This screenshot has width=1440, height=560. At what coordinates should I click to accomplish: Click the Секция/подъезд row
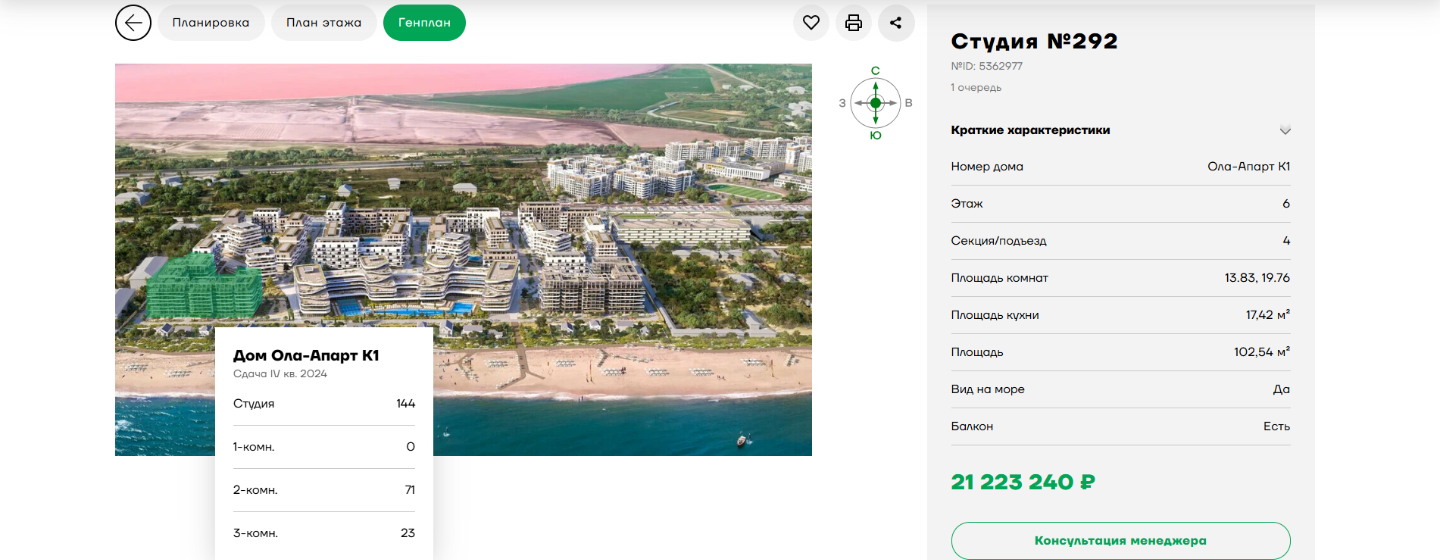[1120, 241]
